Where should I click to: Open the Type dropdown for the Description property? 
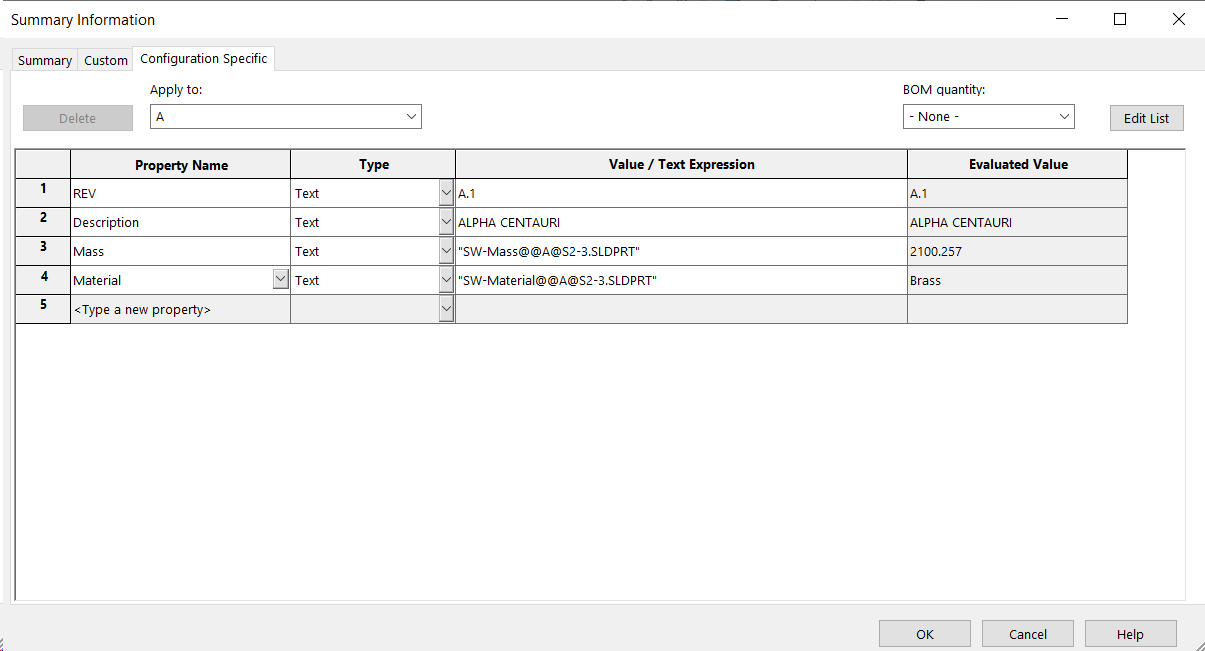[446, 221]
